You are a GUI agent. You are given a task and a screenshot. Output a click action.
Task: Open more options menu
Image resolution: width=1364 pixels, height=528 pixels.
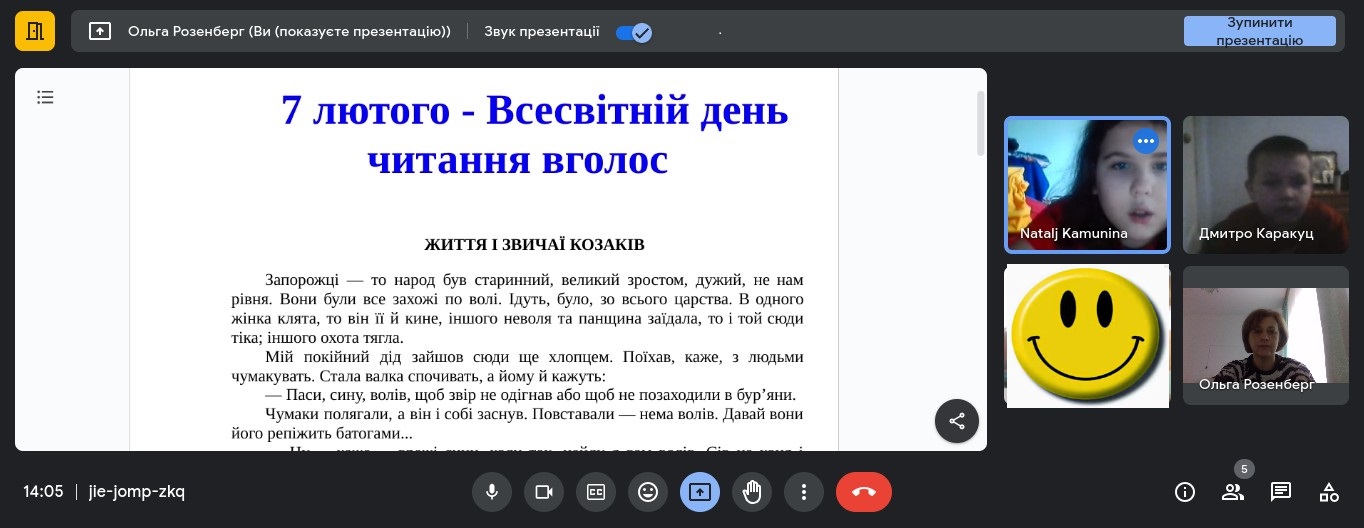[804, 492]
